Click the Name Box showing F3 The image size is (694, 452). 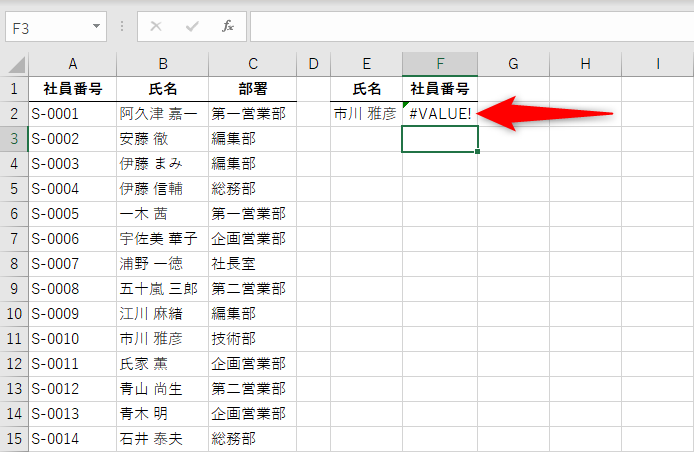(56, 27)
